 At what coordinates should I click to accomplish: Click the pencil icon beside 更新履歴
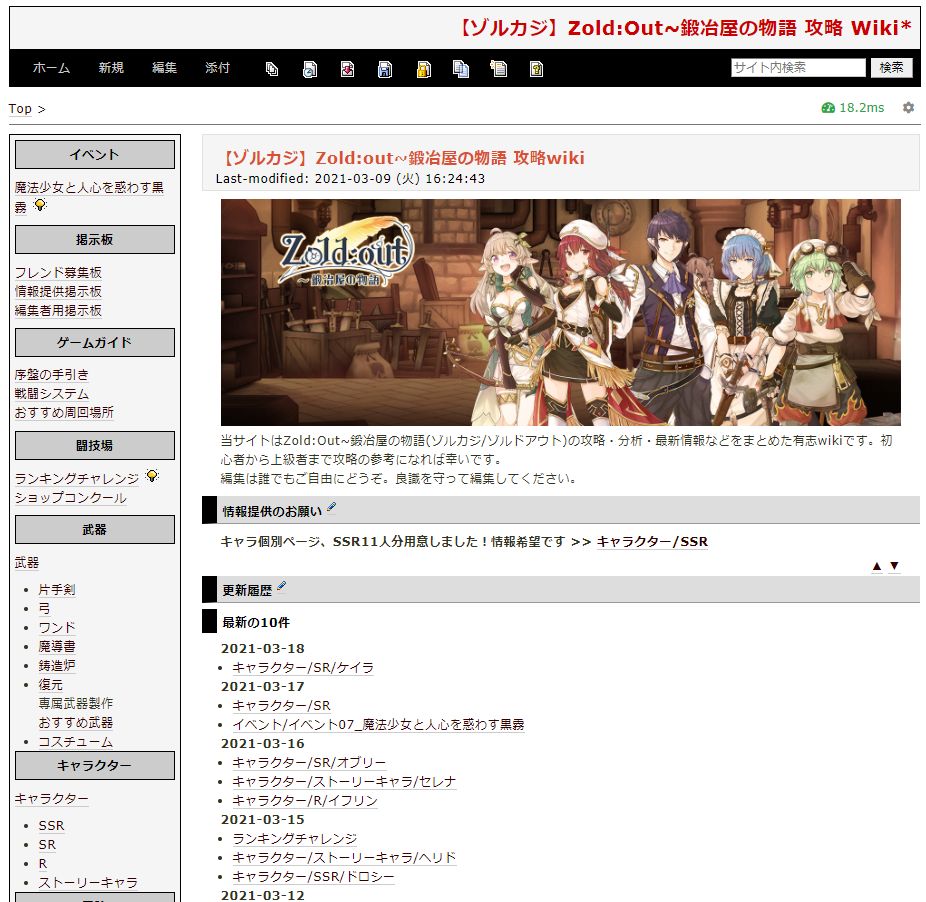(282, 586)
